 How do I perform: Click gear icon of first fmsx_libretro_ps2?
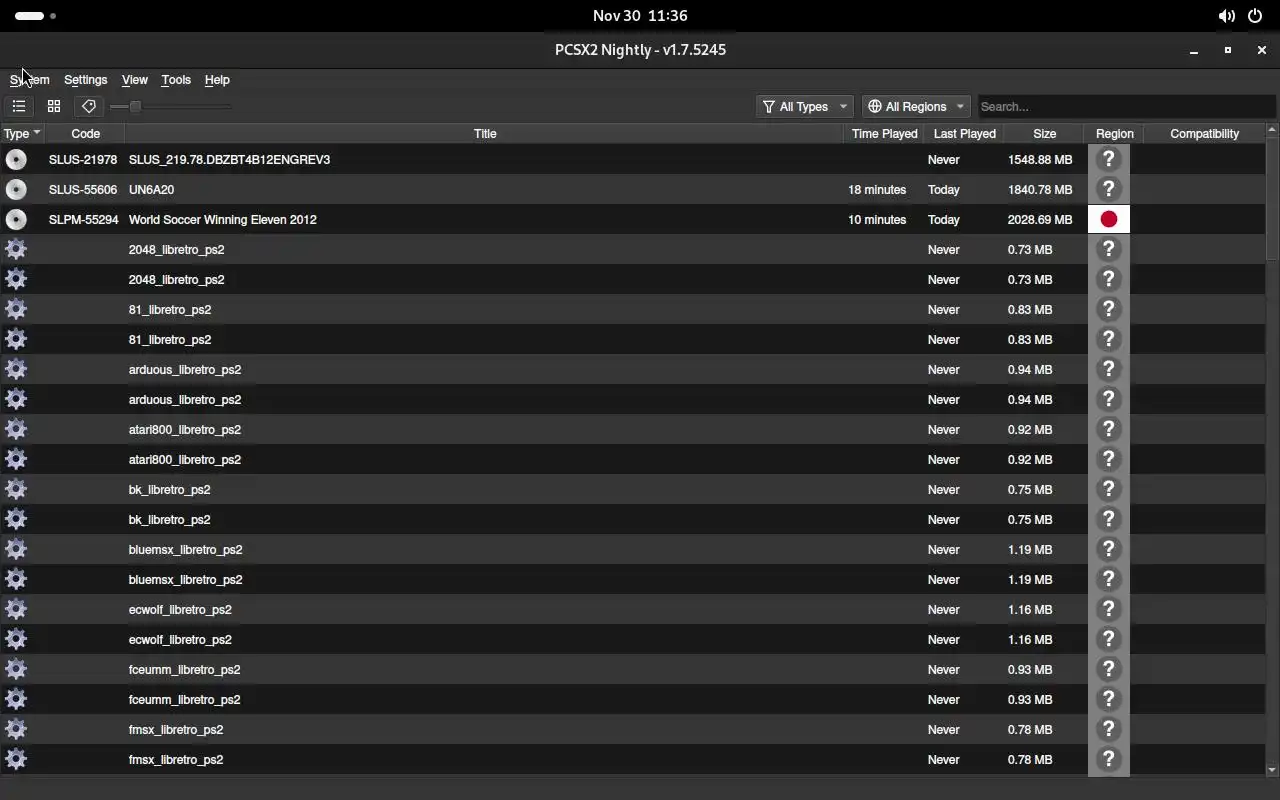[x=16, y=729]
